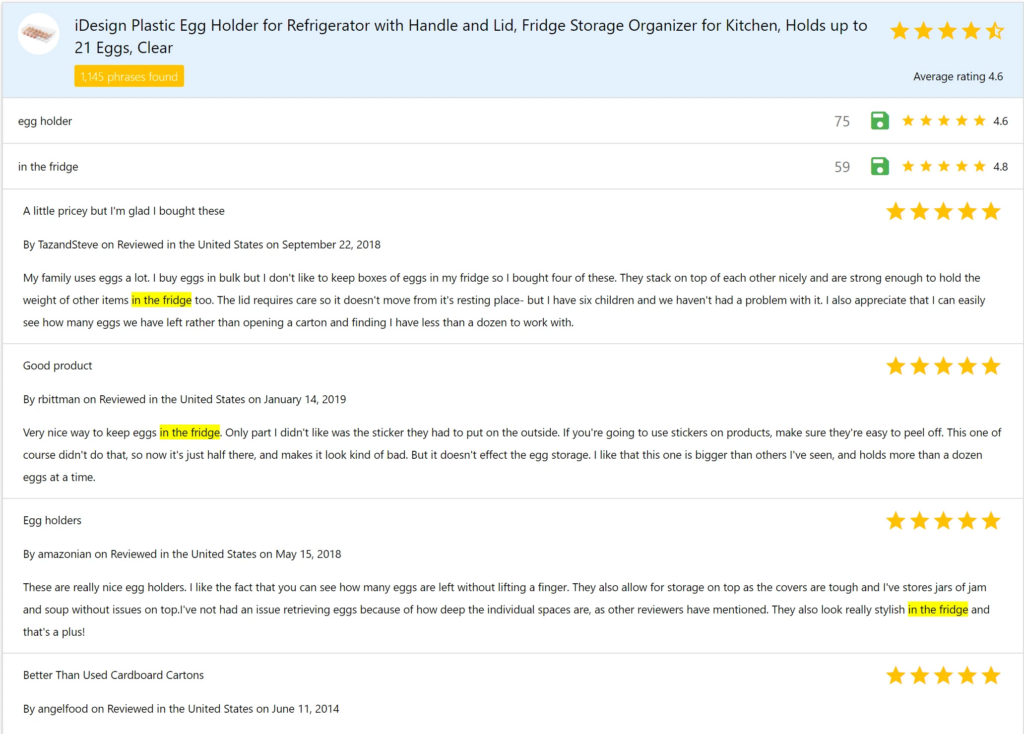The image size is (1024, 734).
Task: Click the fifth star on the Good product review
Action: (x=992, y=365)
